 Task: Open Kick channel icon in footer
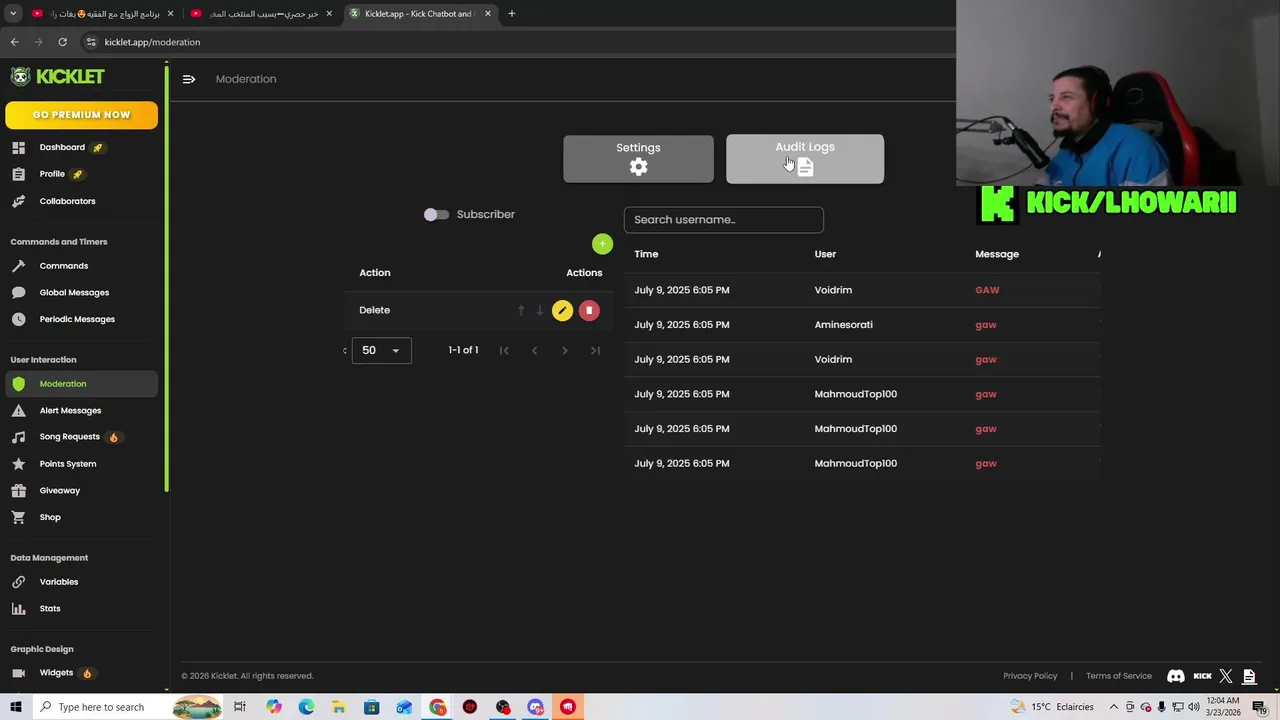[1203, 676]
